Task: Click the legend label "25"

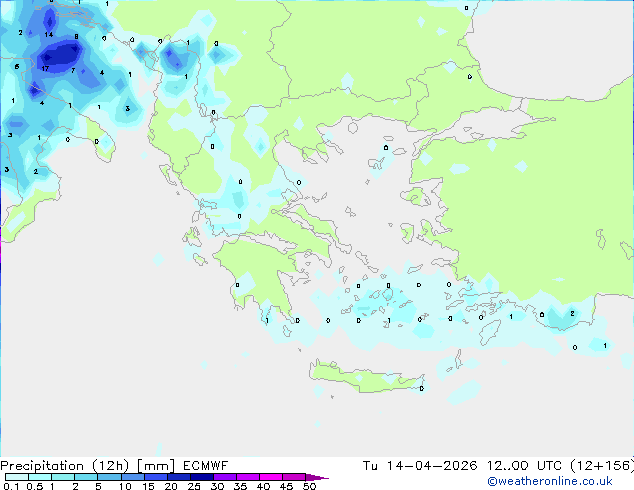Action: [x=194, y=486]
